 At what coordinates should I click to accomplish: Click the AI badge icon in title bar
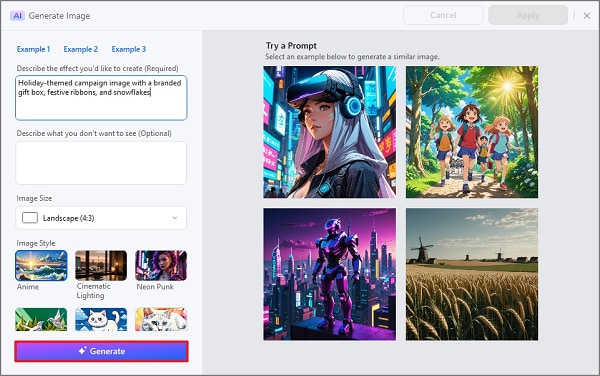click(17, 16)
